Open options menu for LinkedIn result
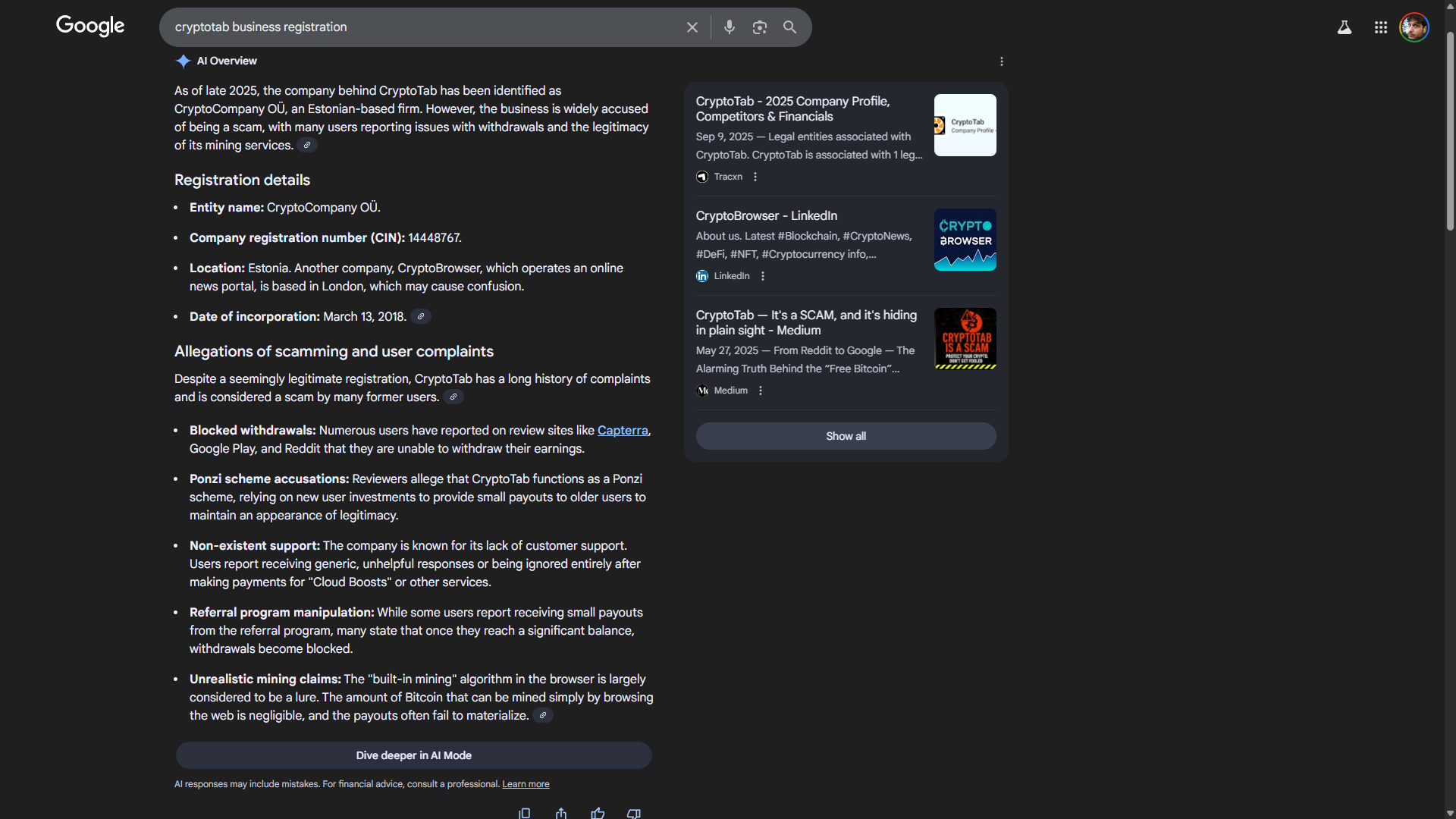 point(763,276)
